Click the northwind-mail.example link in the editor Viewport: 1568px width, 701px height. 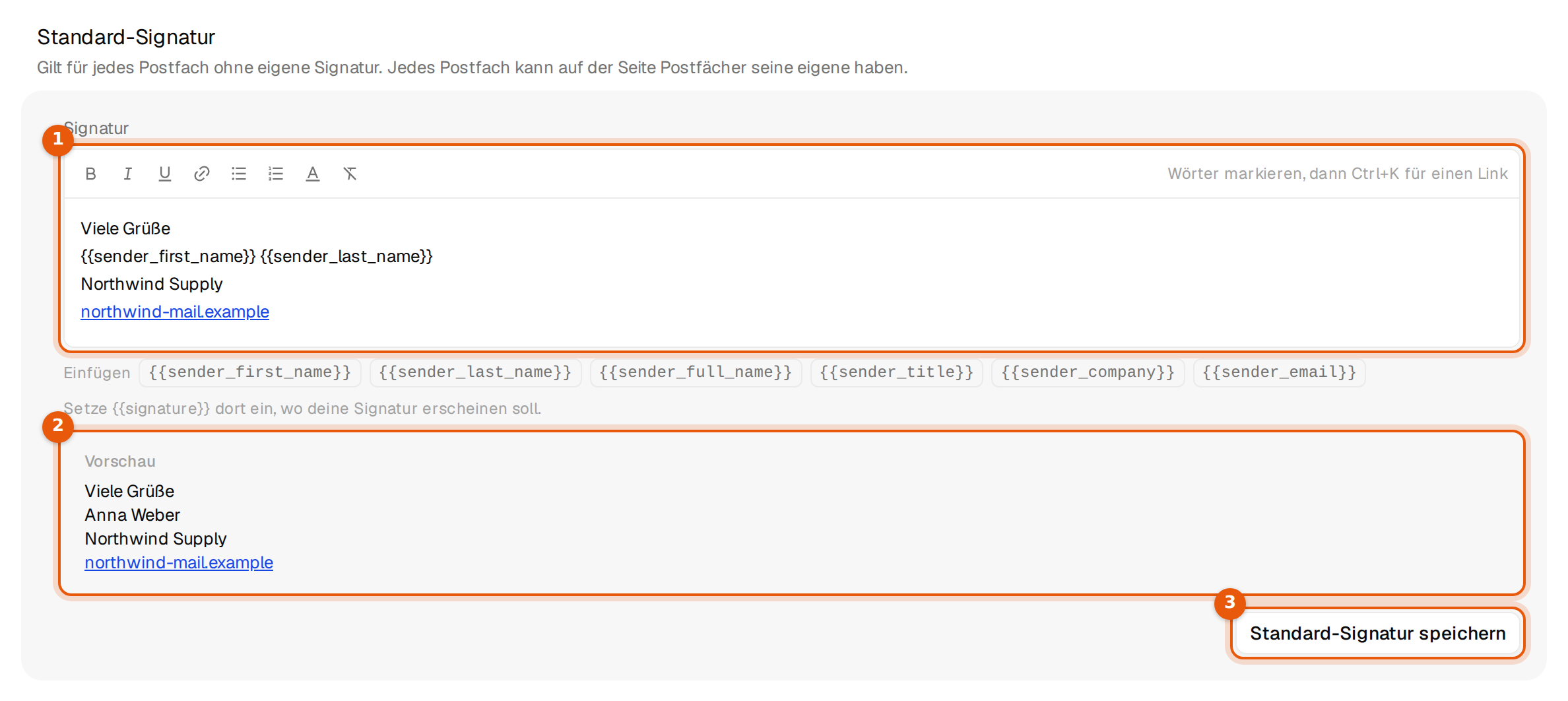click(175, 312)
